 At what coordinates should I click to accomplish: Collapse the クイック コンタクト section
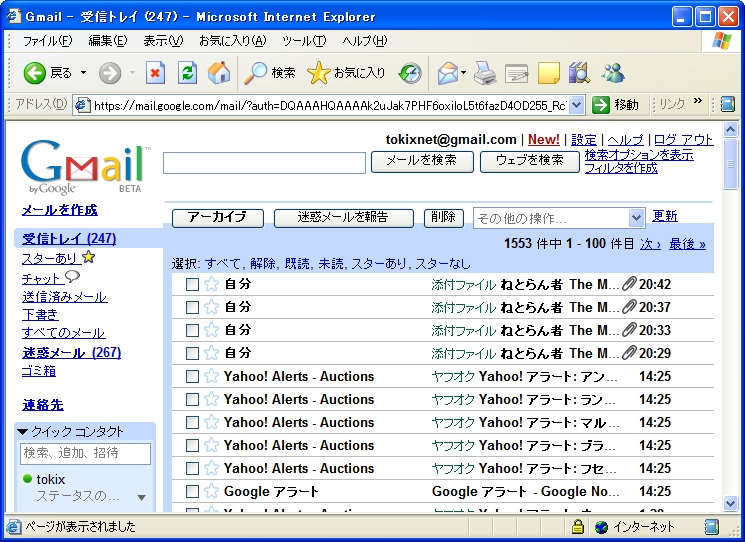pyautogui.click(x=22, y=432)
